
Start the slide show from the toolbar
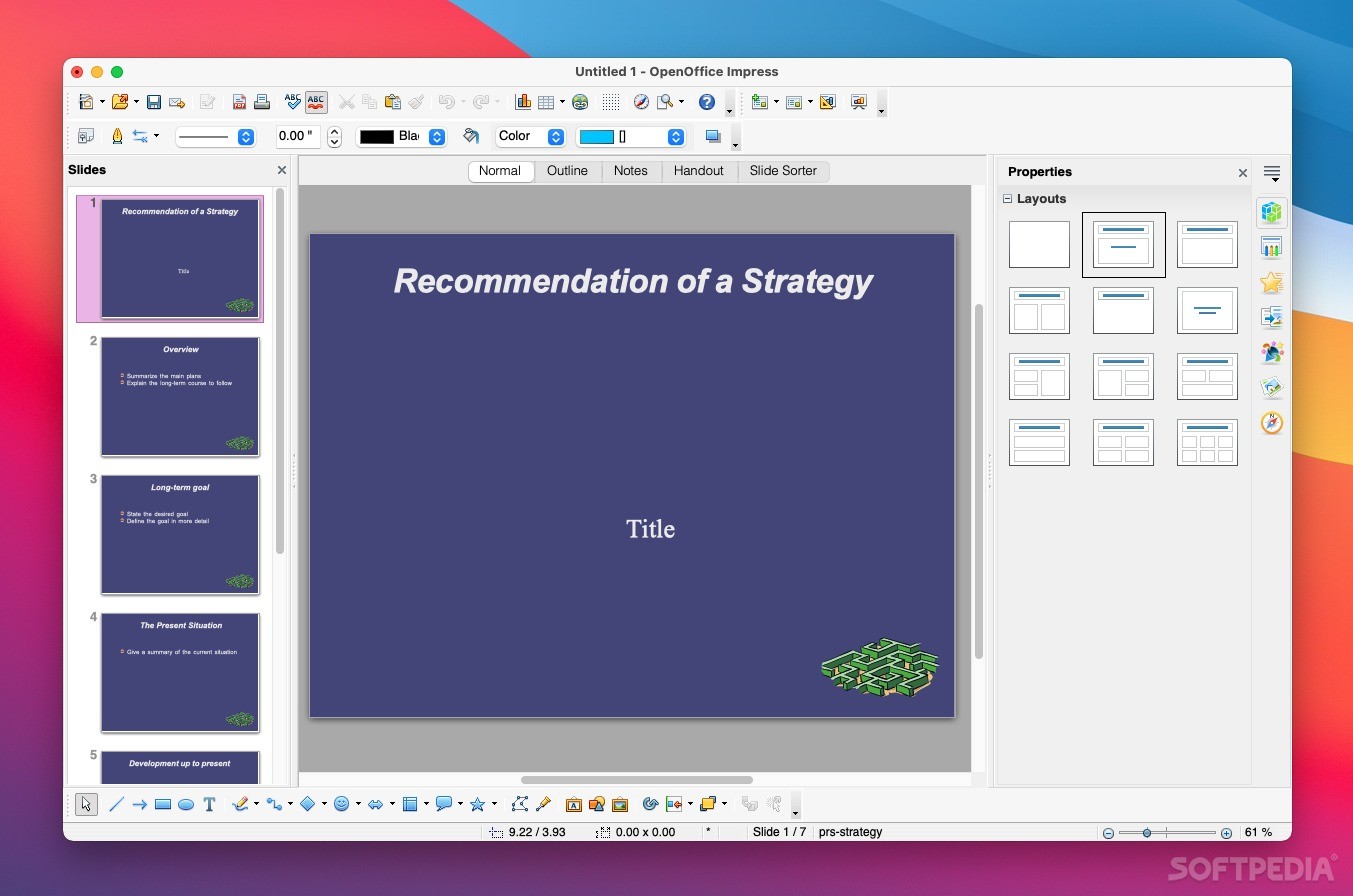(858, 102)
